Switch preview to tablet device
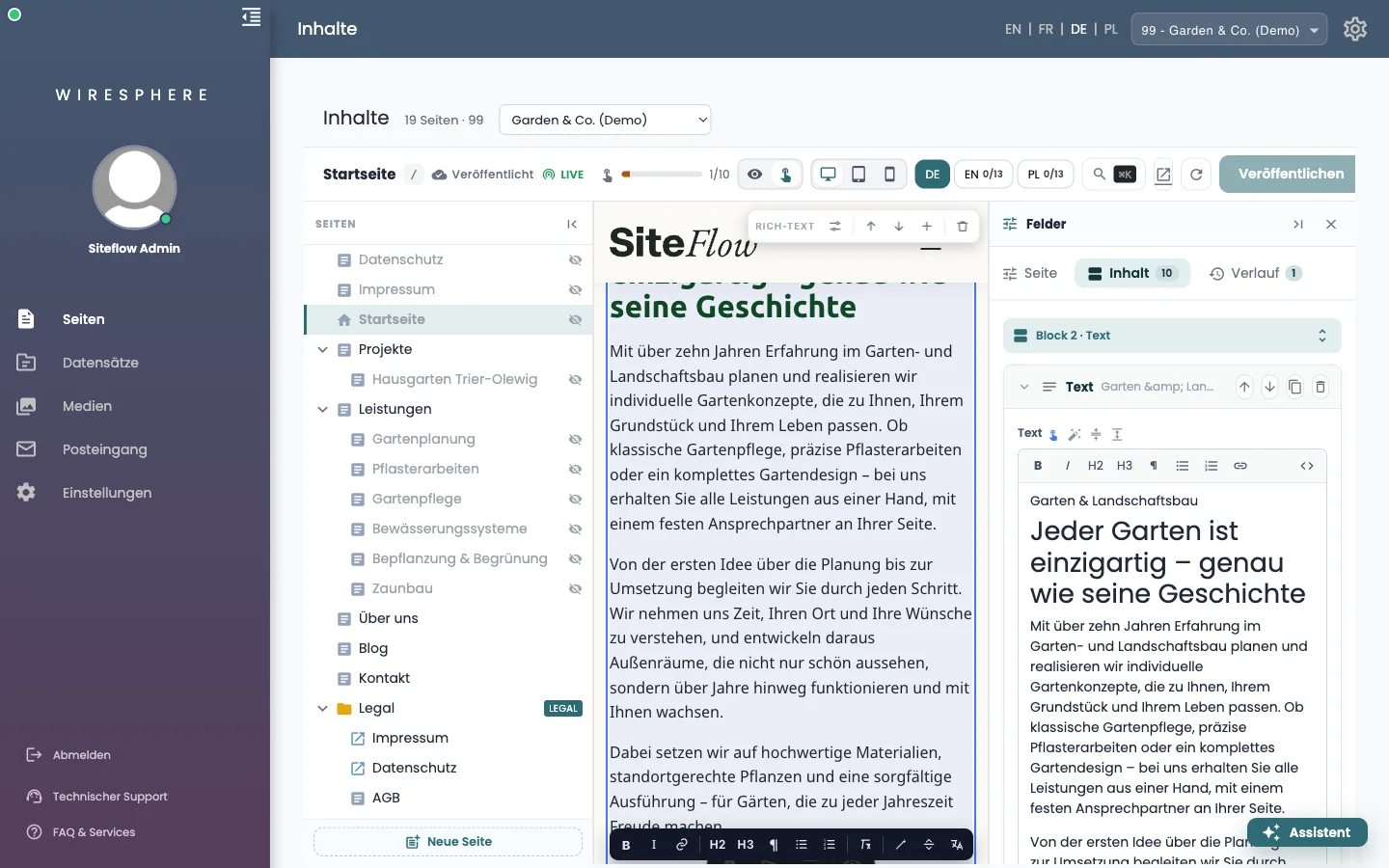This screenshot has width=1389, height=868. point(858,174)
